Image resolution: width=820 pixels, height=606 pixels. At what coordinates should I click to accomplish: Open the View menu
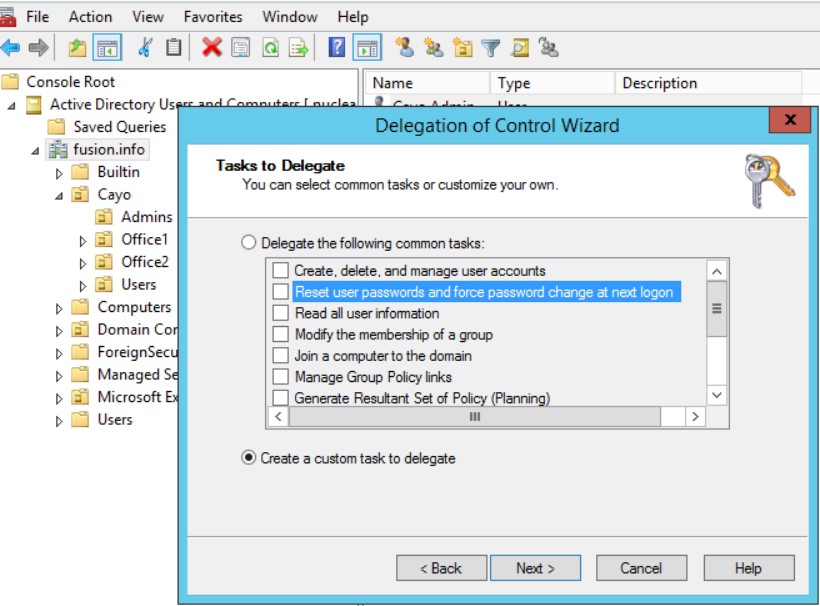pyautogui.click(x=148, y=17)
